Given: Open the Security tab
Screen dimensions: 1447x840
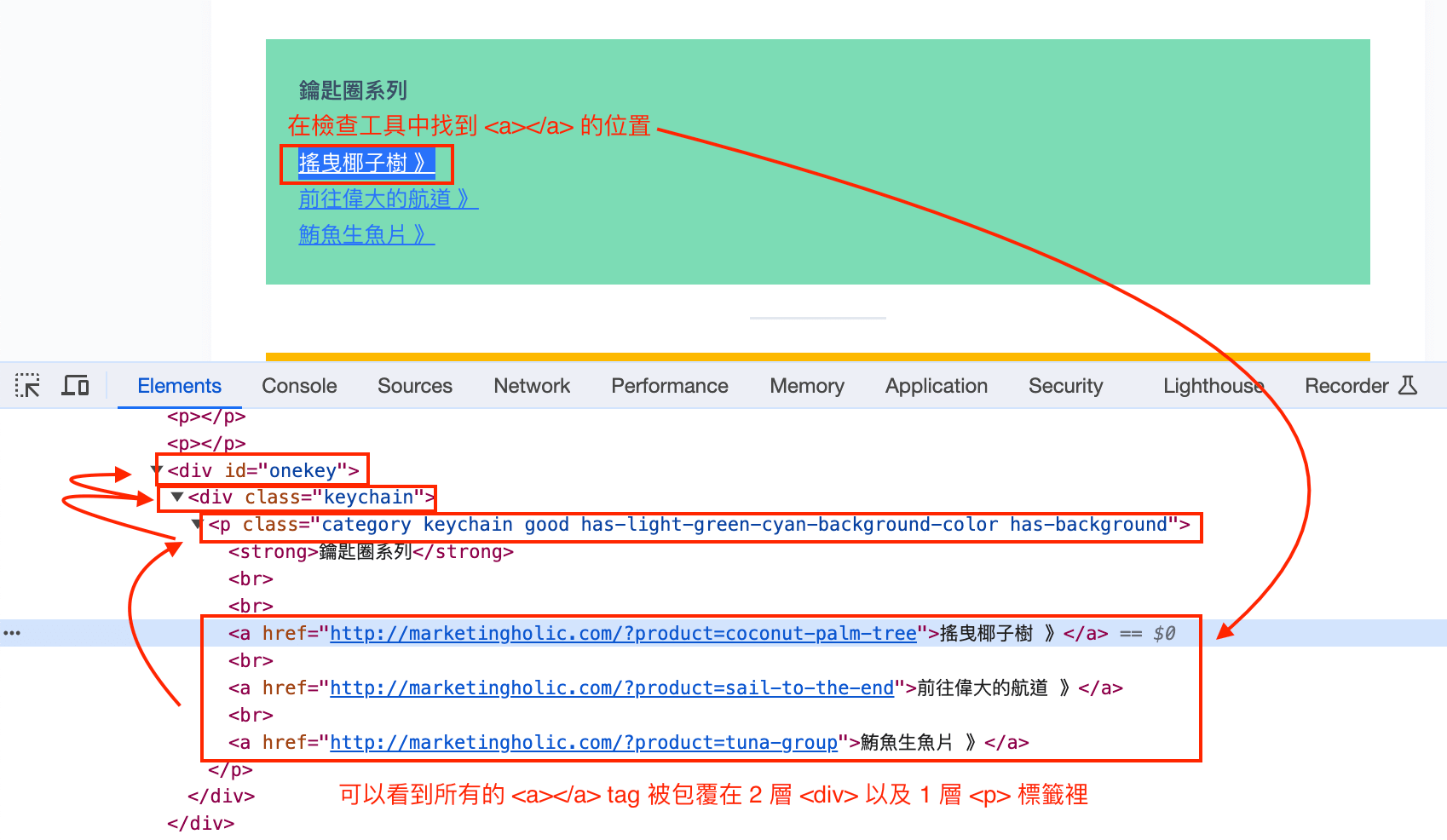Looking at the screenshot, I should click(1065, 386).
